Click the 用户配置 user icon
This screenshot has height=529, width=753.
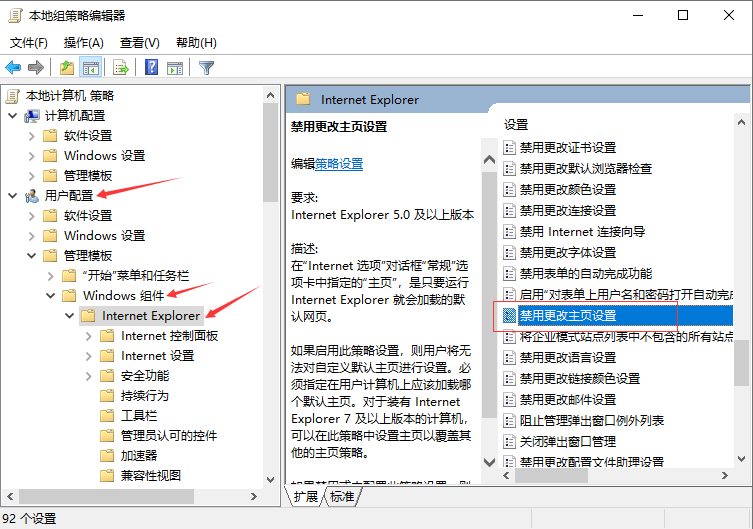tap(32, 196)
